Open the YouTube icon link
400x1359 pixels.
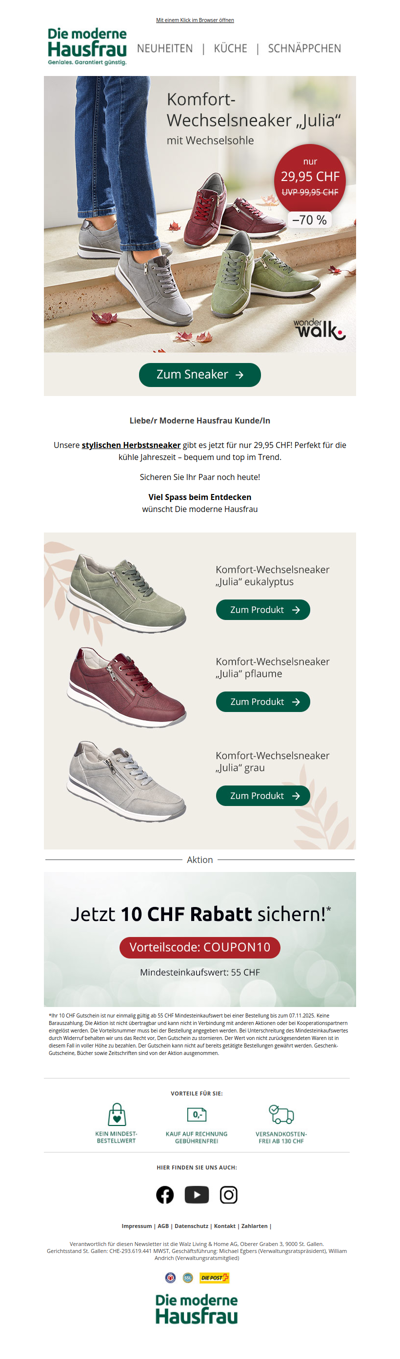[197, 1194]
